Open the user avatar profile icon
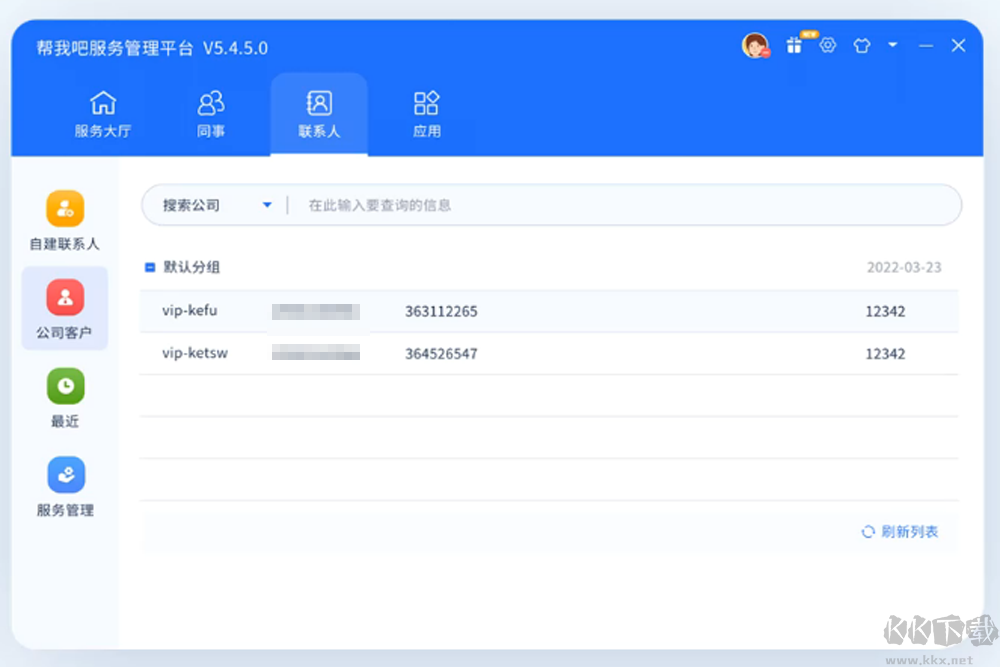Viewport: 1000px width, 667px height. (x=755, y=45)
